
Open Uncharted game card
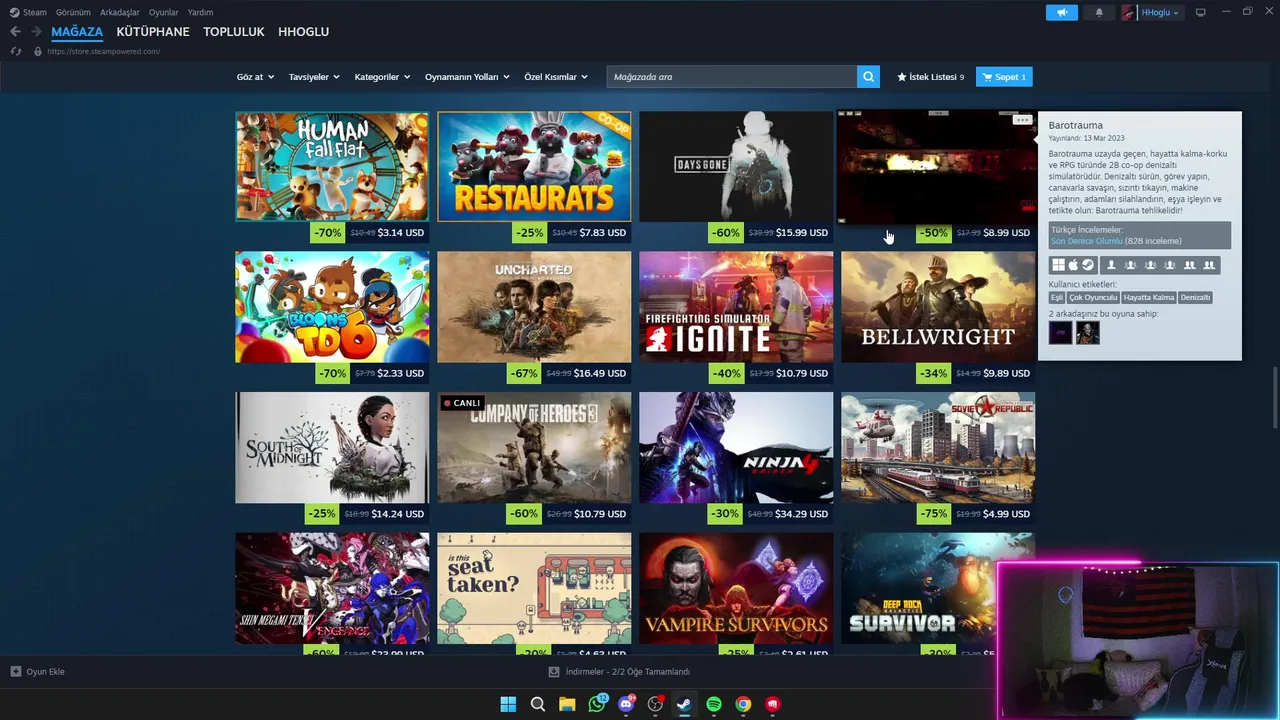534,306
